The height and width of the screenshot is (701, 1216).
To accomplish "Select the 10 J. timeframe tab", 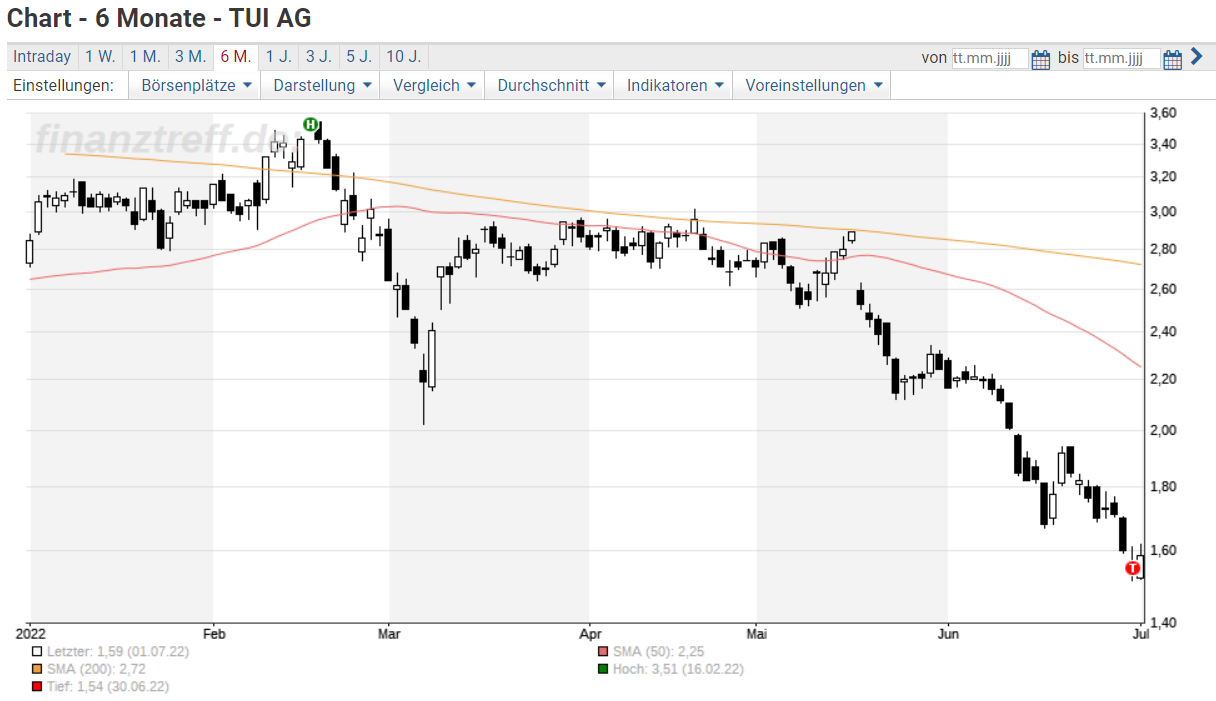I will (403, 57).
